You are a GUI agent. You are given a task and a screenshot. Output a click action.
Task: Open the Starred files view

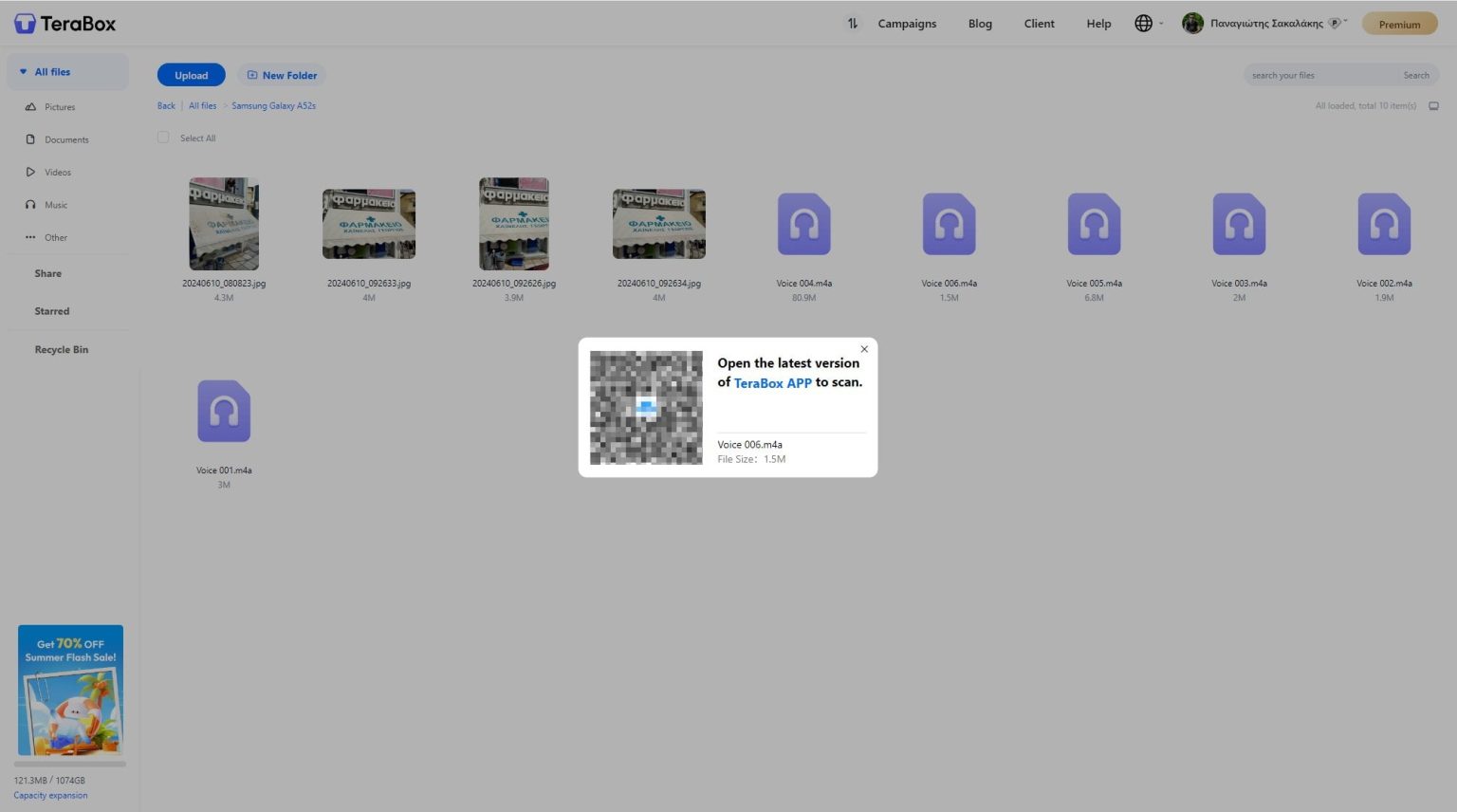(51, 311)
